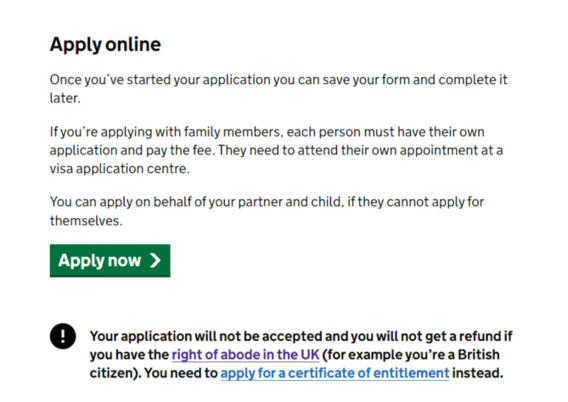The image size is (568, 402).
Task: Click the chevron arrow inside Apply now
Action: click(155, 260)
